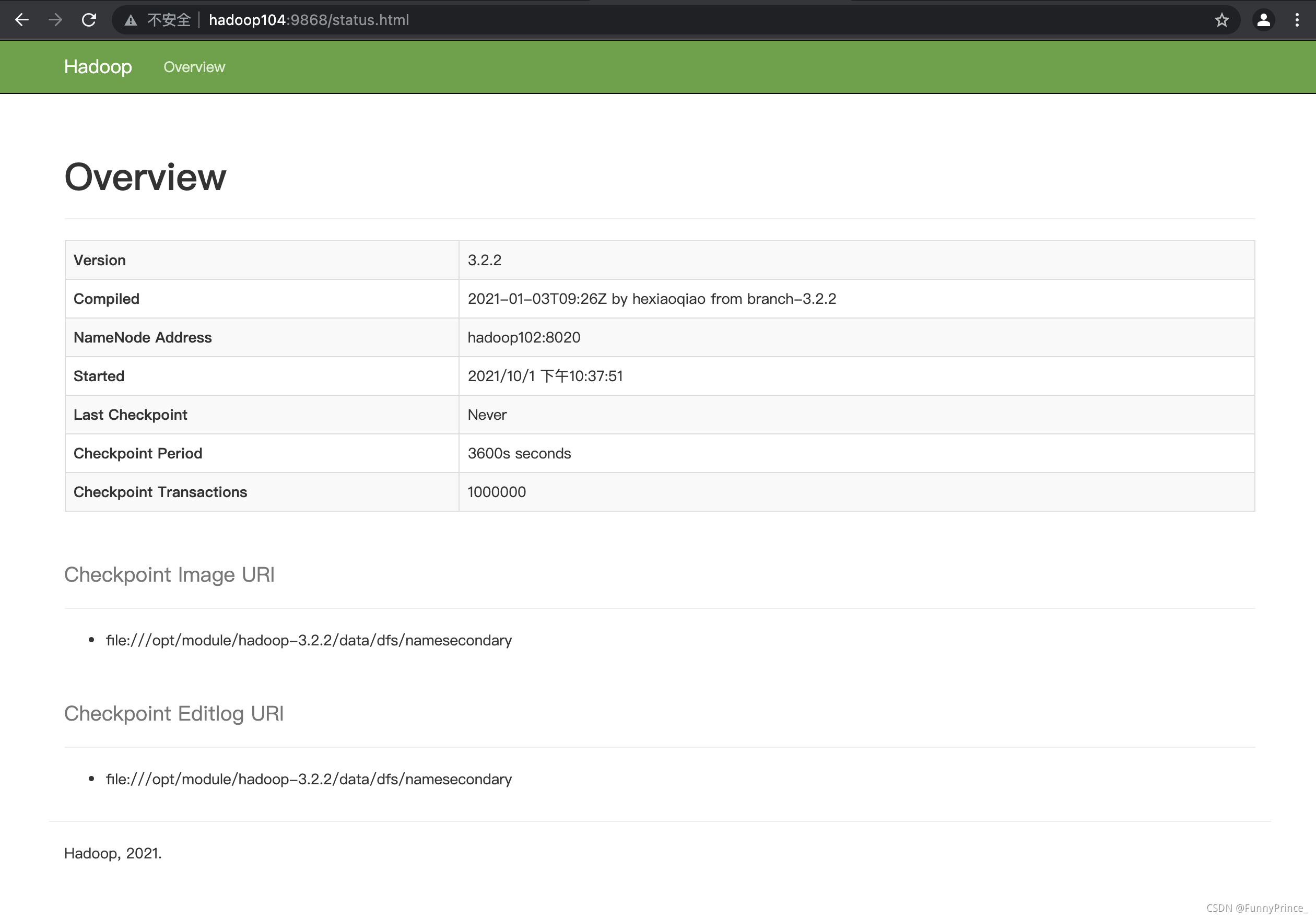The width and height of the screenshot is (1316, 919).
Task: Select the Checkpoint Transactions label
Action: (x=160, y=491)
